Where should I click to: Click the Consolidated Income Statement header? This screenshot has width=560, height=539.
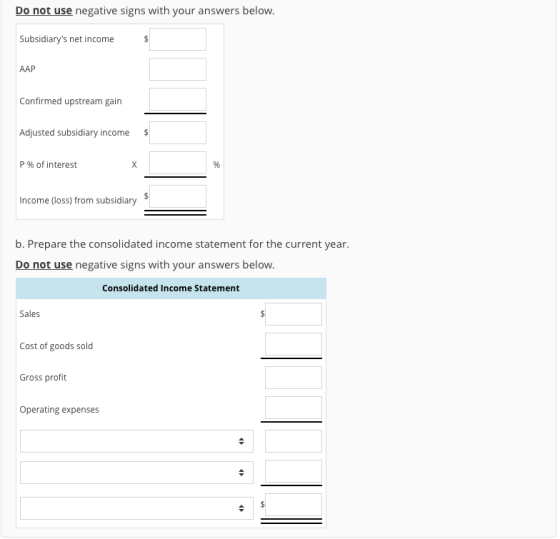pyautogui.click(x=171, y=289)
